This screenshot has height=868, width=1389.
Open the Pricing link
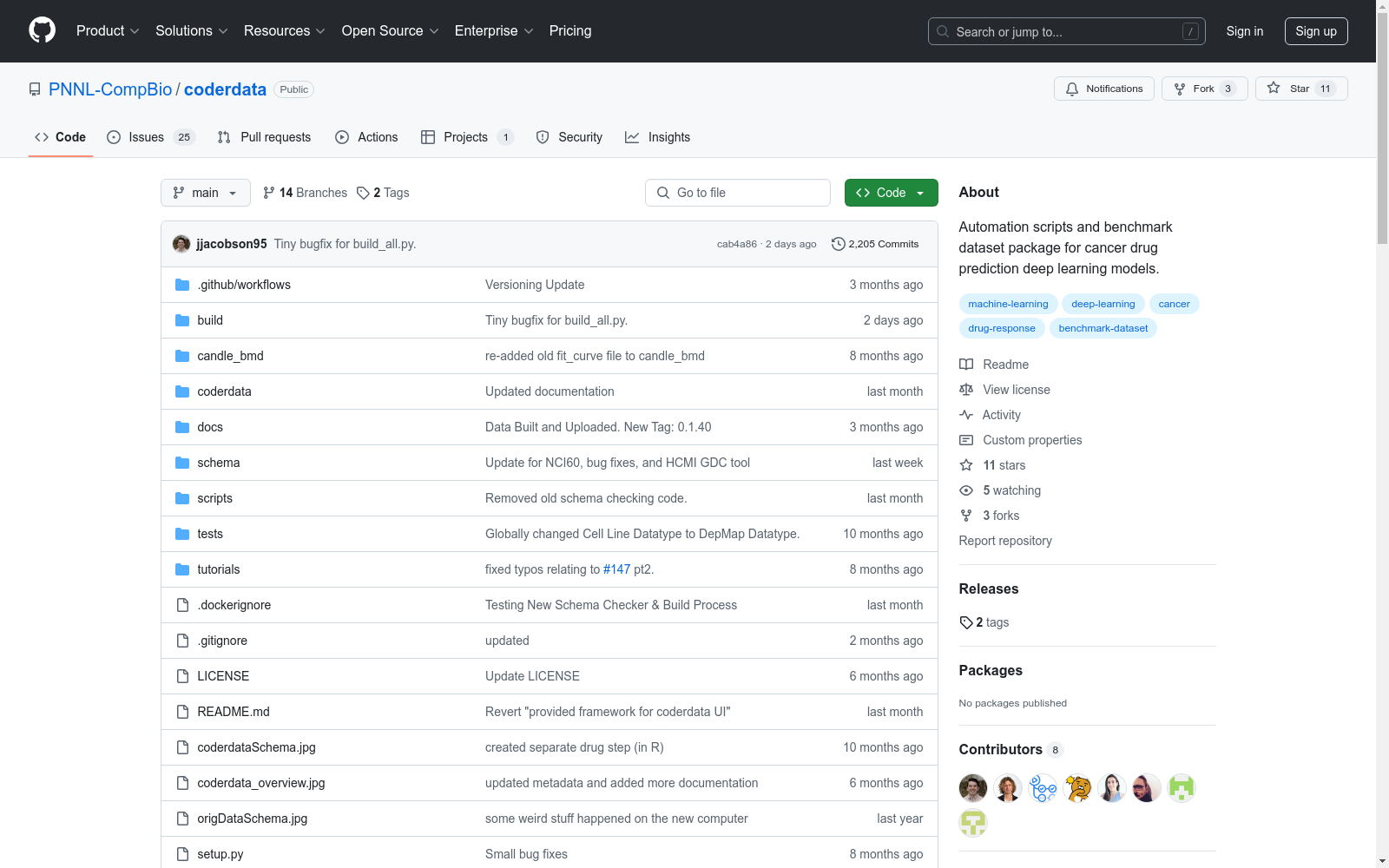point(570,31)
